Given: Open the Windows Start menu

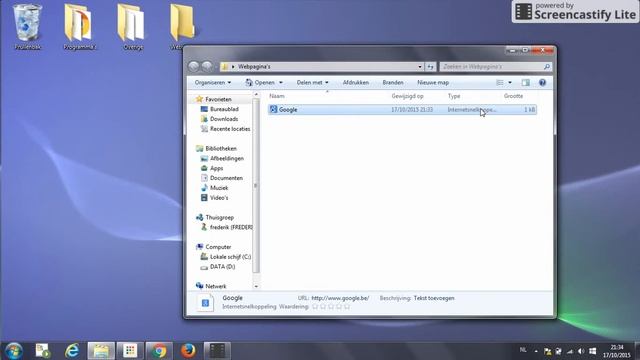Looking at the screenshot, I should click(x=13, y=351).
